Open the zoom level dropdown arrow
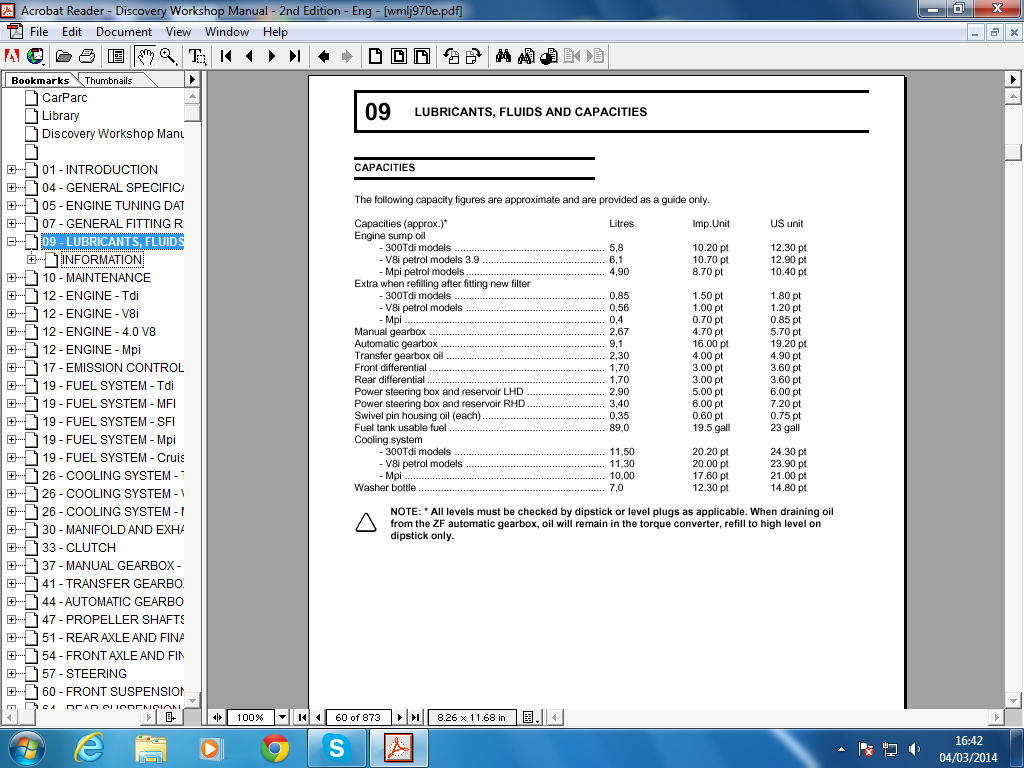This screenshot has width=1024, height=768. (282, 717)
